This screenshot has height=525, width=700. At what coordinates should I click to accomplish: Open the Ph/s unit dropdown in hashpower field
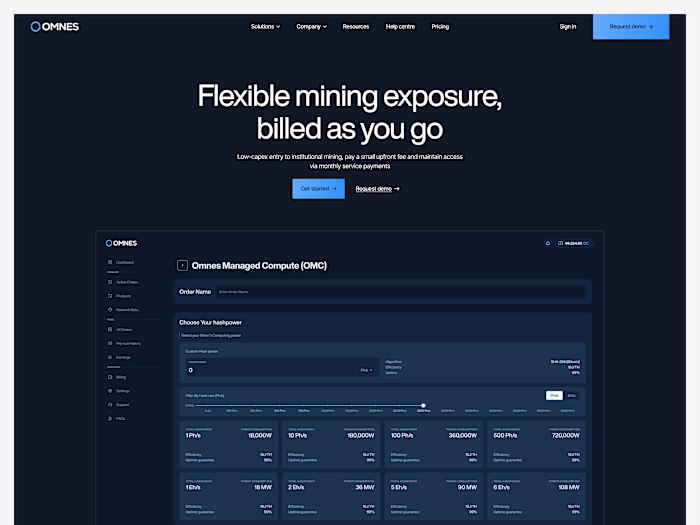367,370
